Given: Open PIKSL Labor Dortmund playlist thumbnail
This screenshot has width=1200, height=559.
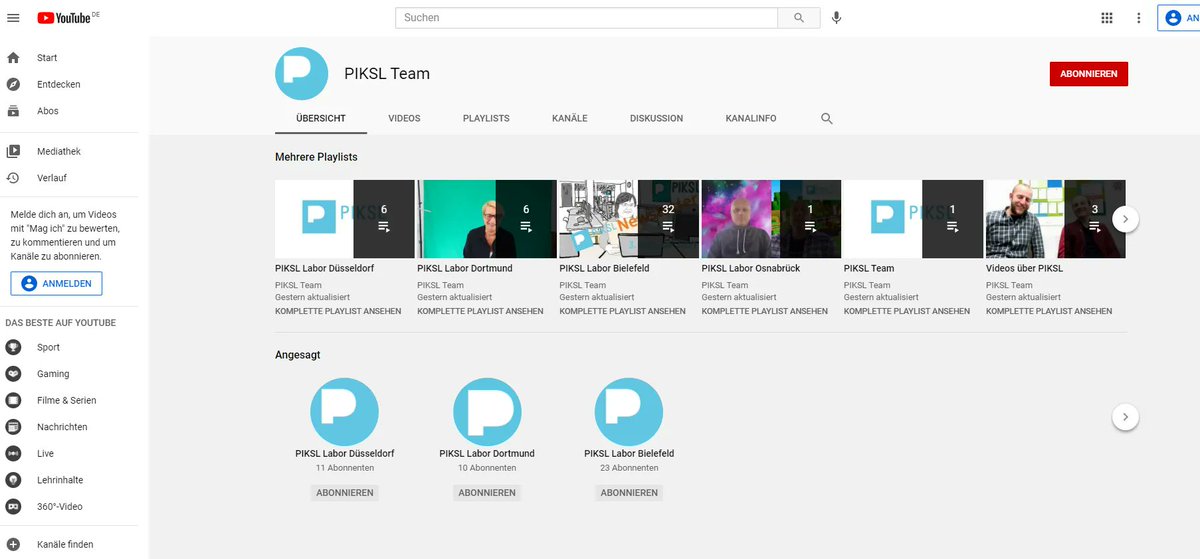Looking at the screenshot, I should pyautogui.click(x=486, y=219).
